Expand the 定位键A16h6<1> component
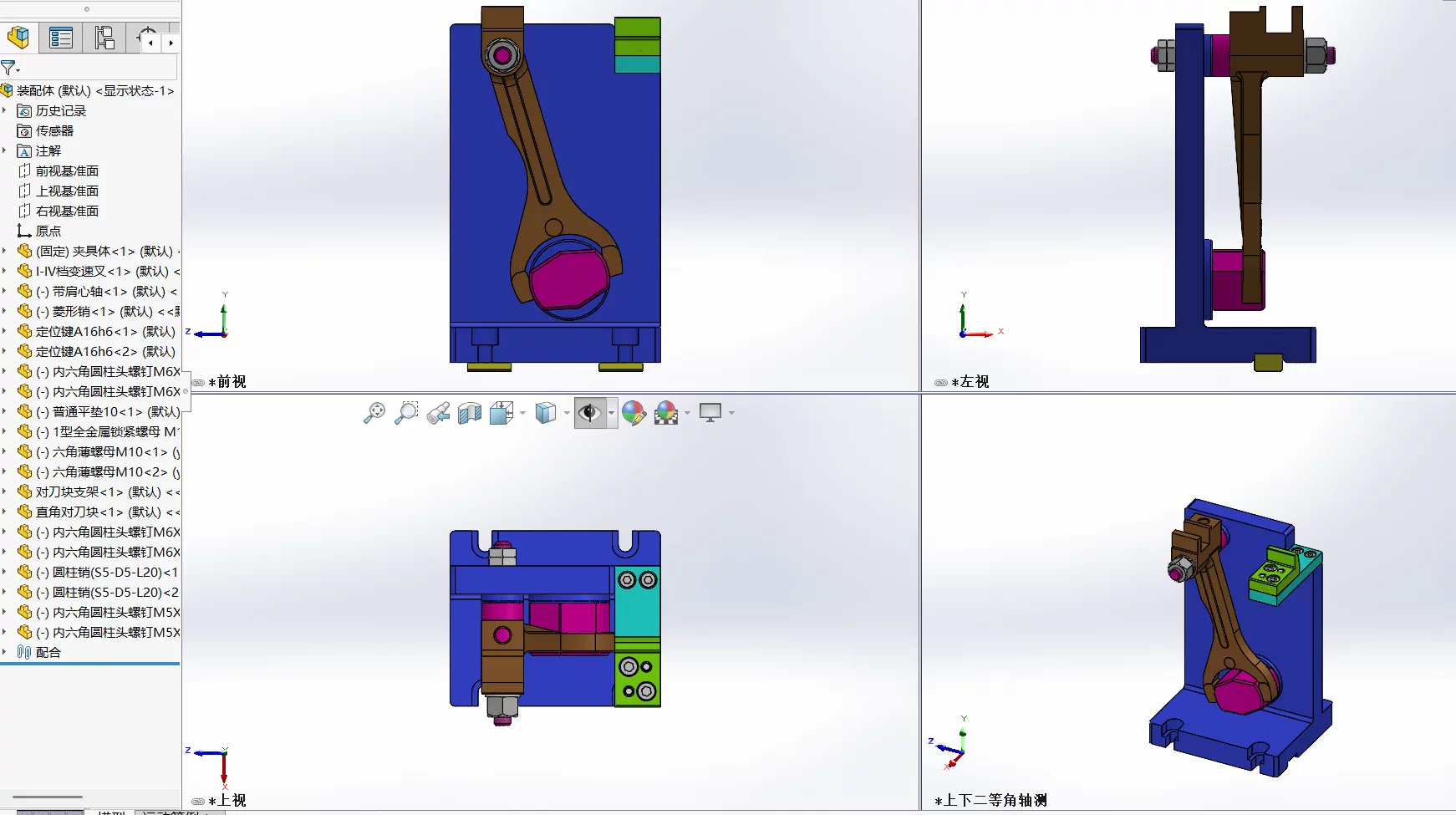Viewport: 1456px width, 815px height. pyautogui.click(x=5, y=331)
